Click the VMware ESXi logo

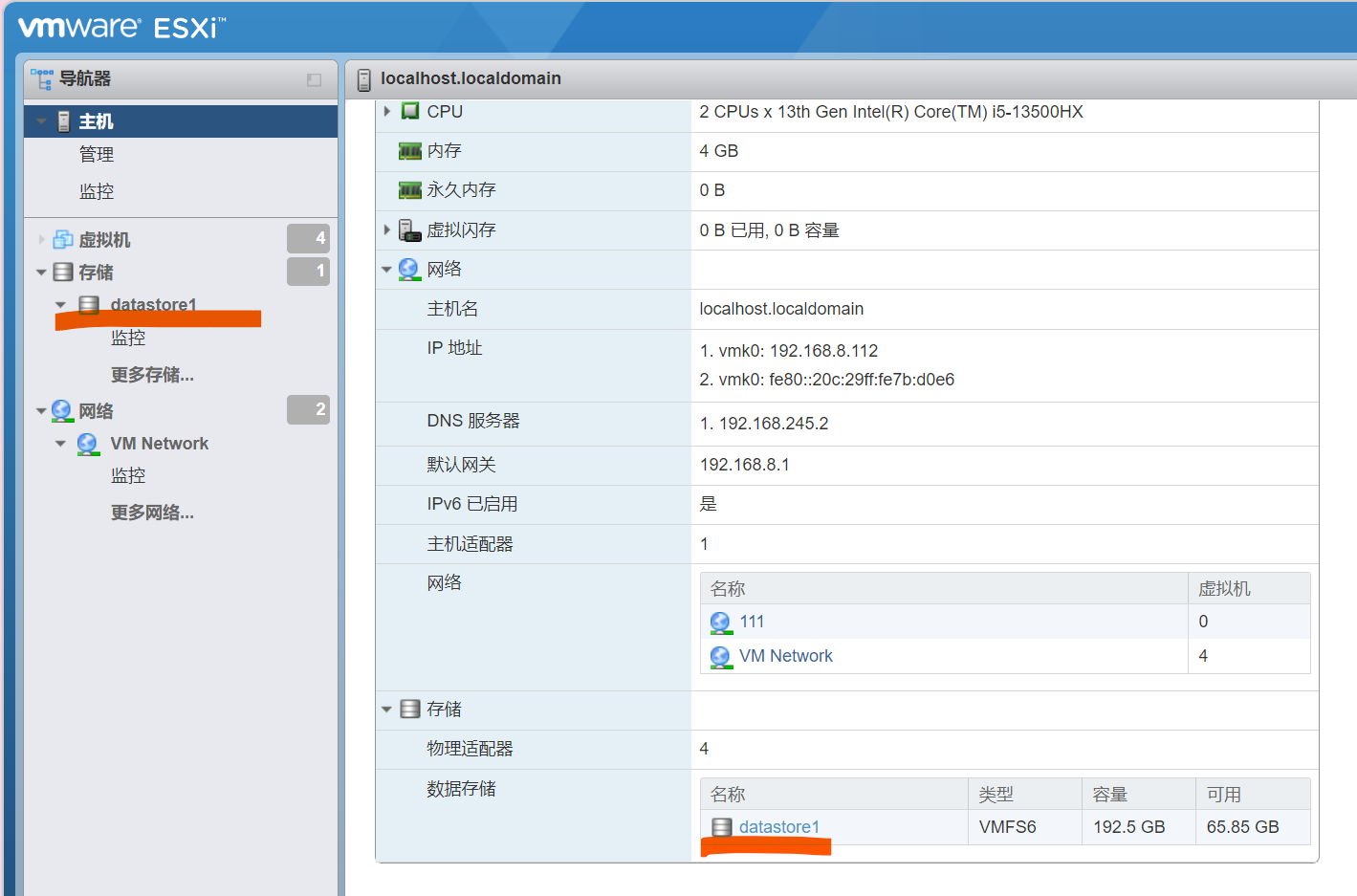[x=121, y=27]
